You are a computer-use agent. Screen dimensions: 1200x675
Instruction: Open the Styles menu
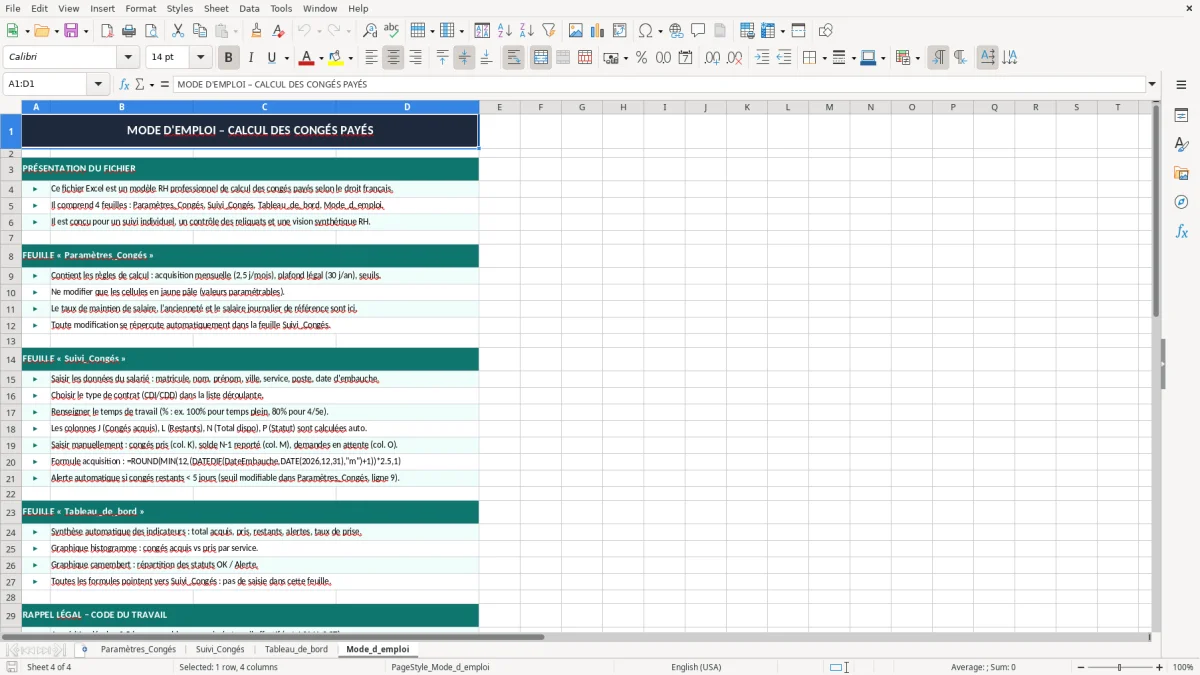click(x=180, y=8)
